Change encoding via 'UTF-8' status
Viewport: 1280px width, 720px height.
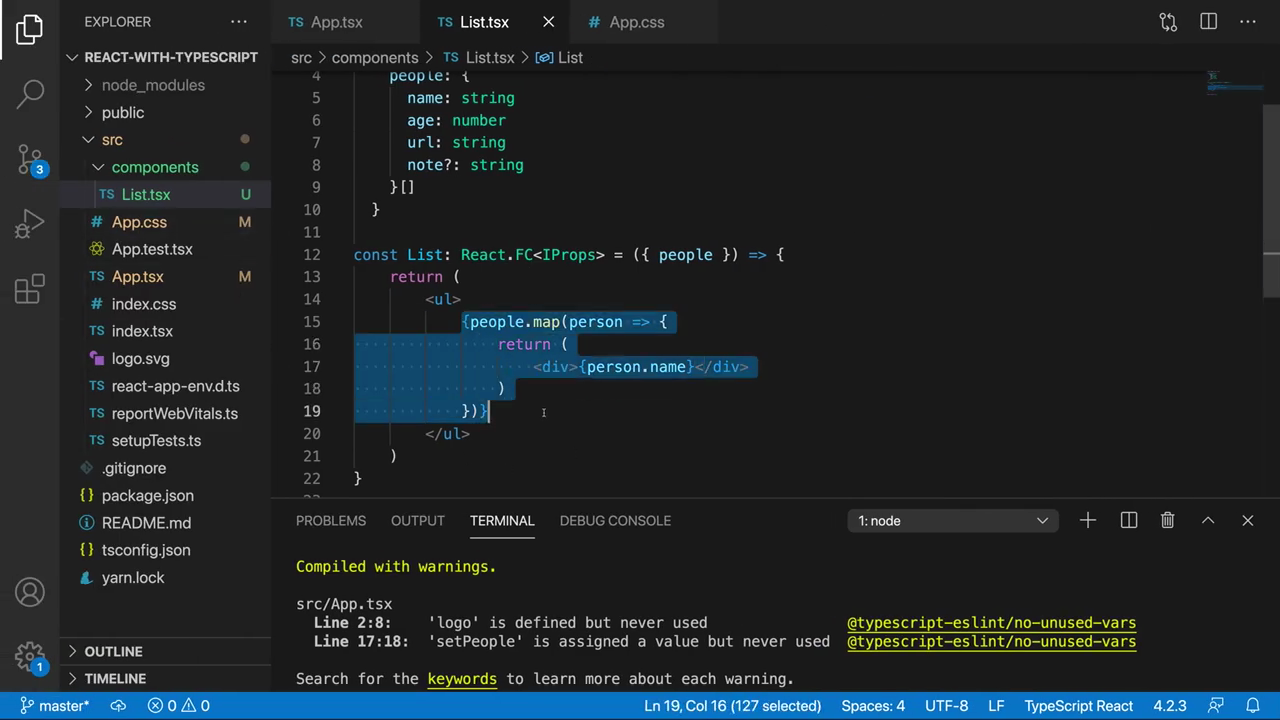[x=946, y=706]
